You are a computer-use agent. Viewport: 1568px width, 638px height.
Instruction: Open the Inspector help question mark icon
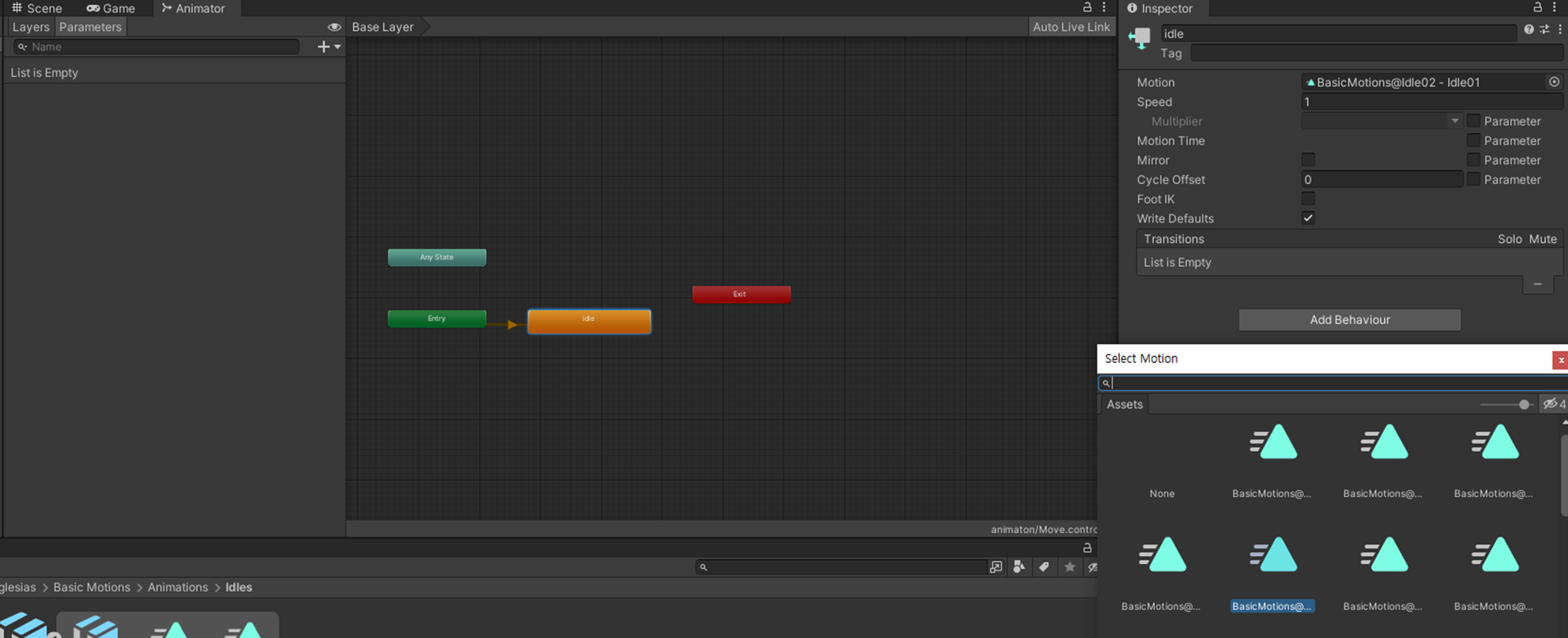1529,30
